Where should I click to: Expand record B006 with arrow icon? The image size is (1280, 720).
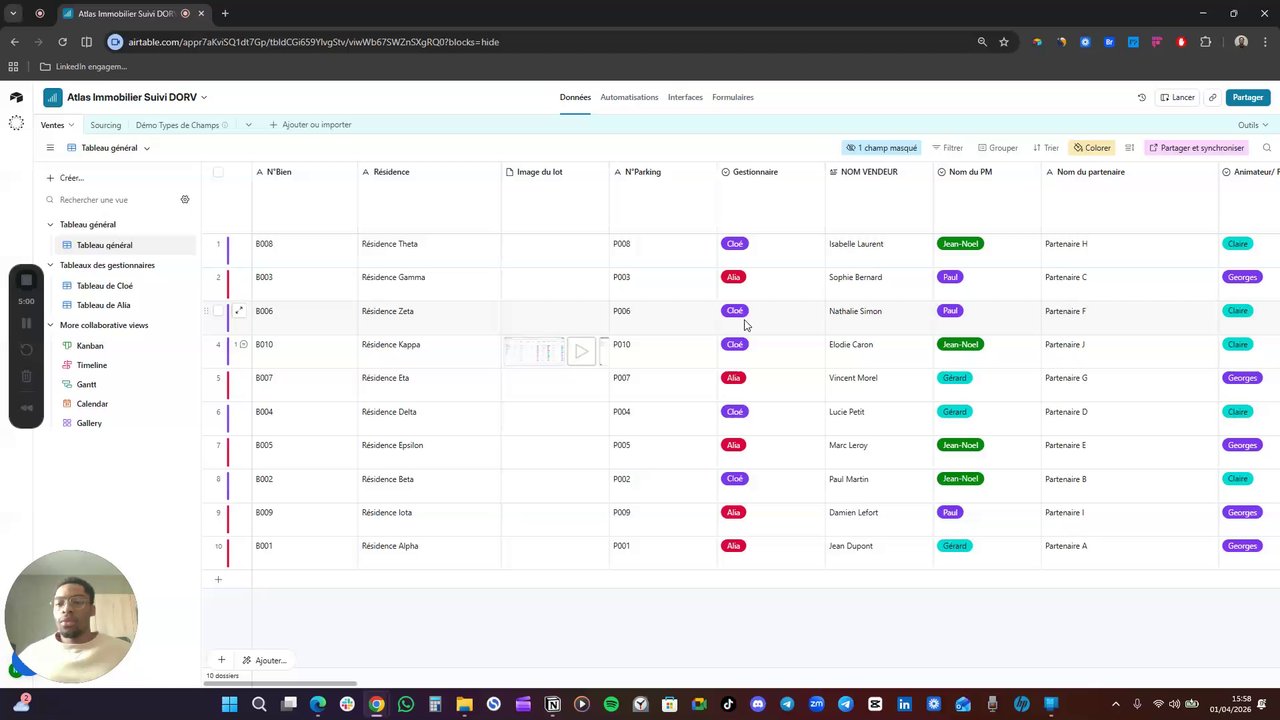[x=239, y=311]
